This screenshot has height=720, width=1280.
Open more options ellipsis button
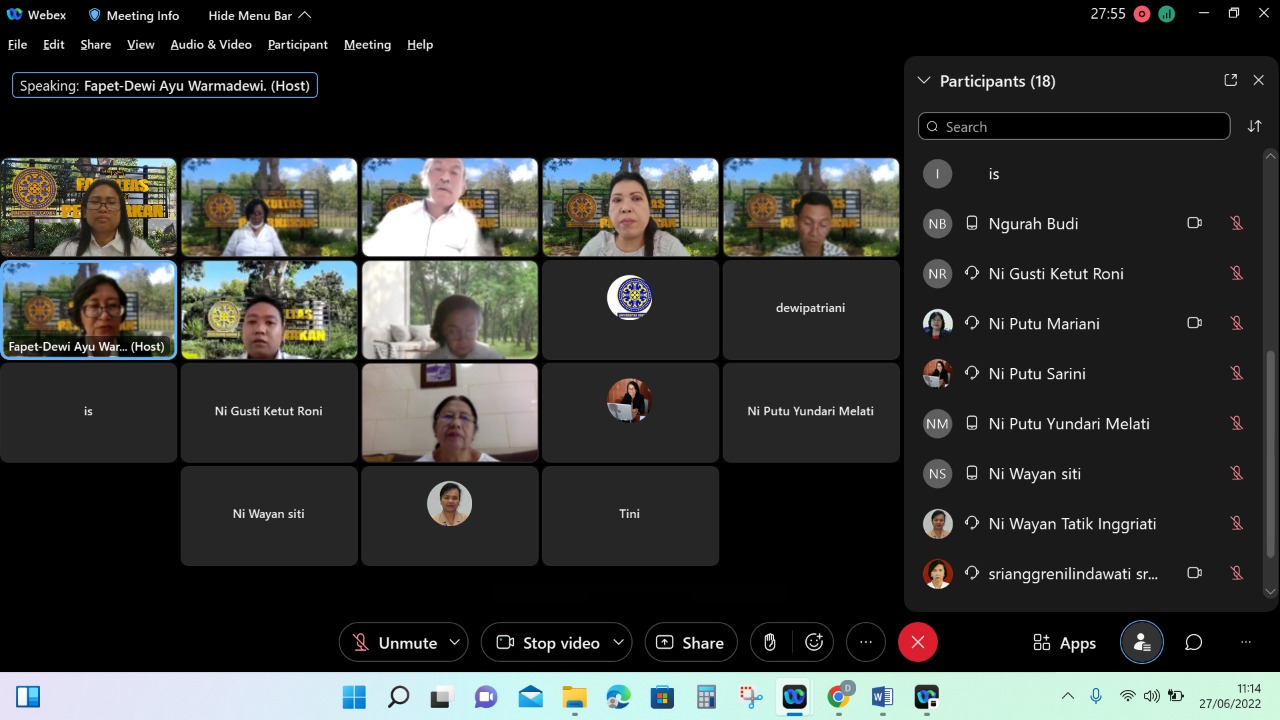coord(866,642)
